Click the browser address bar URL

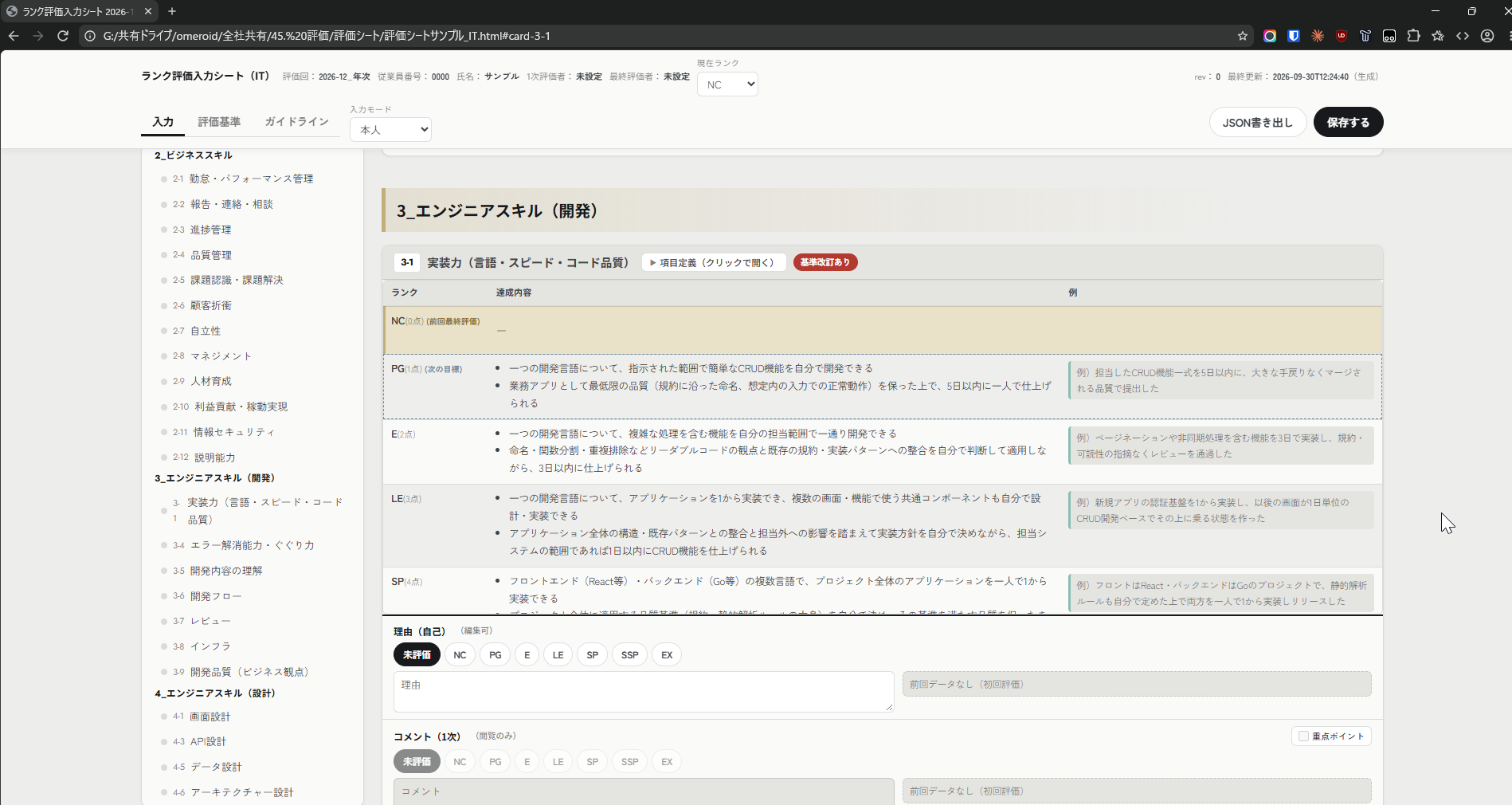tap(327, 36)
